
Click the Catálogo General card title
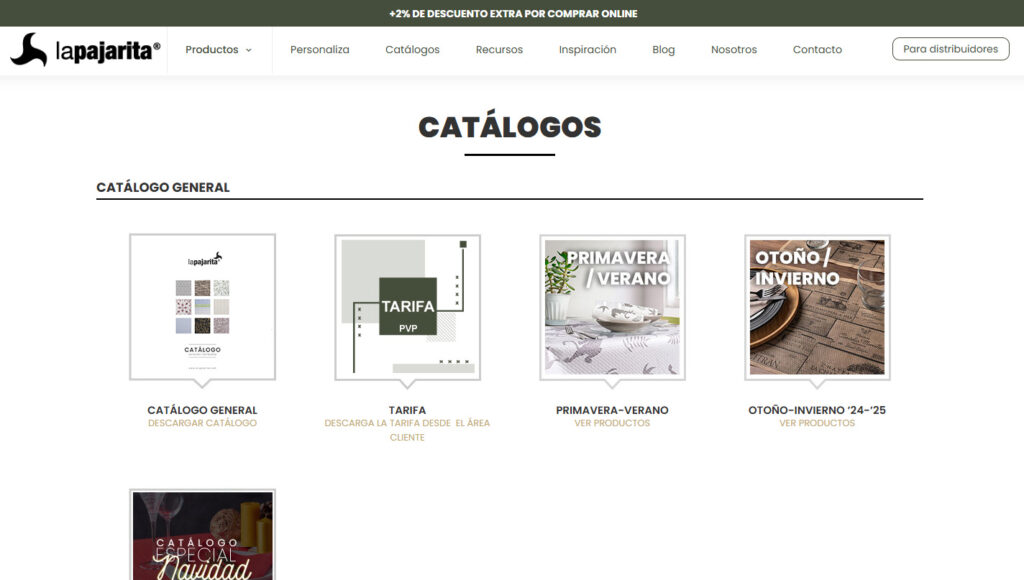202,410
